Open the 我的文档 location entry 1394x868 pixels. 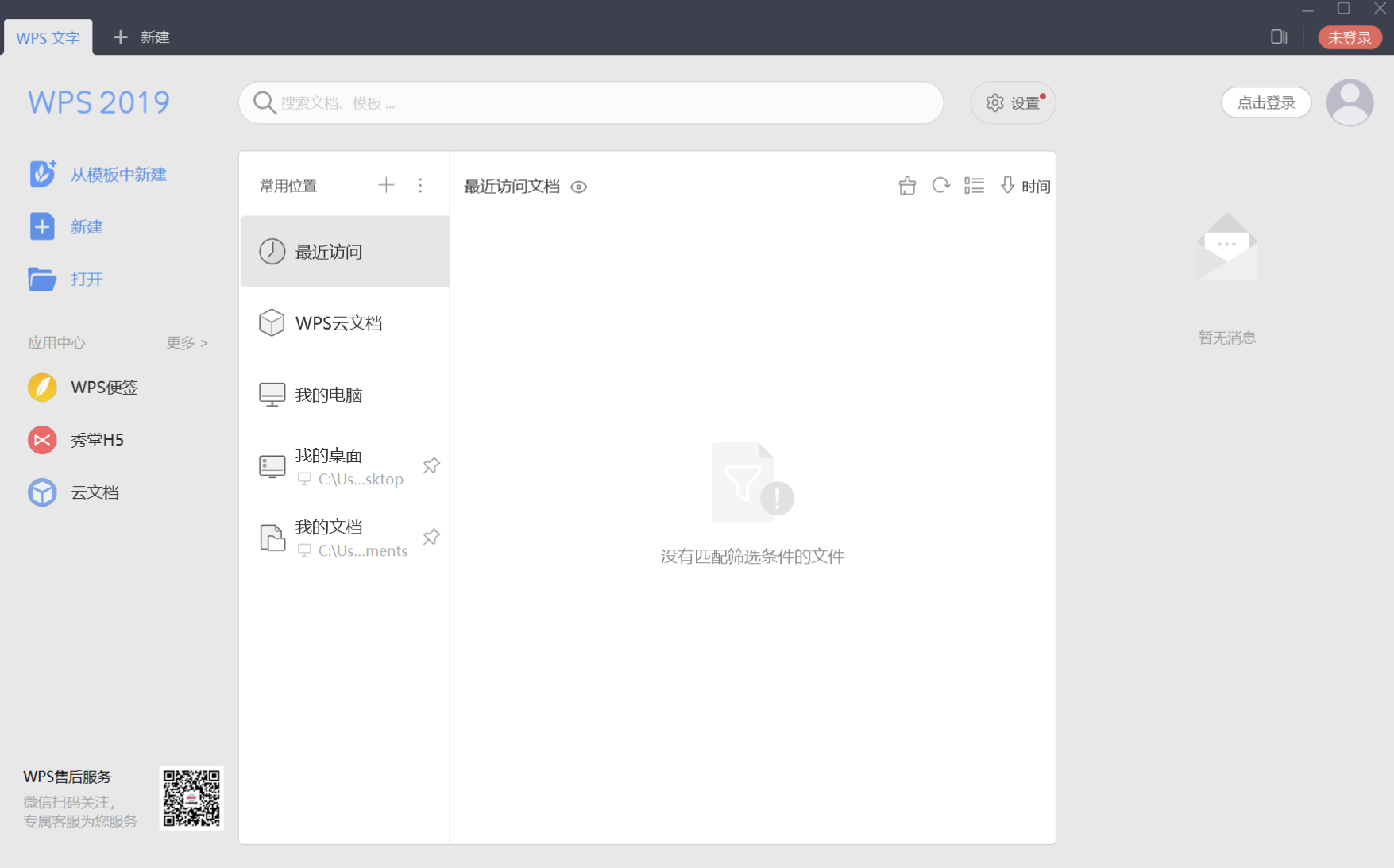click(x=345, y=538)
